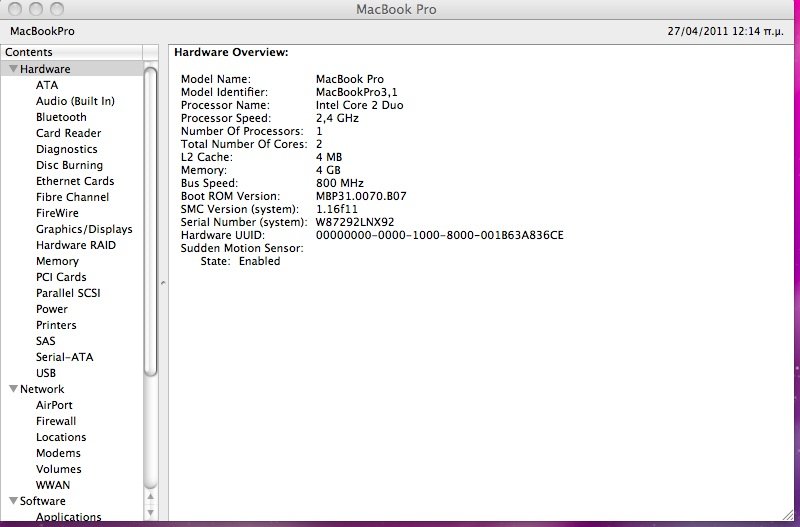Click the Memory value 4 GB
Screen dimensions: 800x527
(x=328, y=170)
